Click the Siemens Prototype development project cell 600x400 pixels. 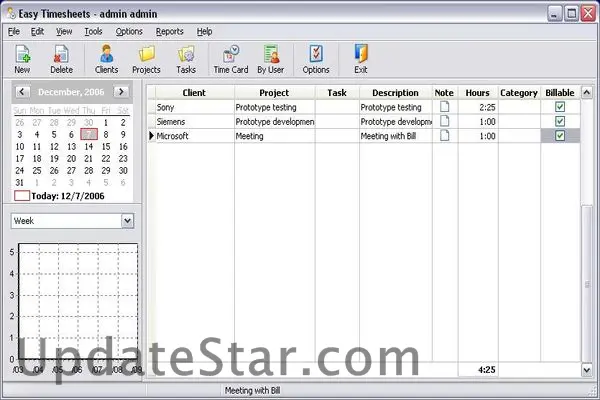(x=274, y=122)
